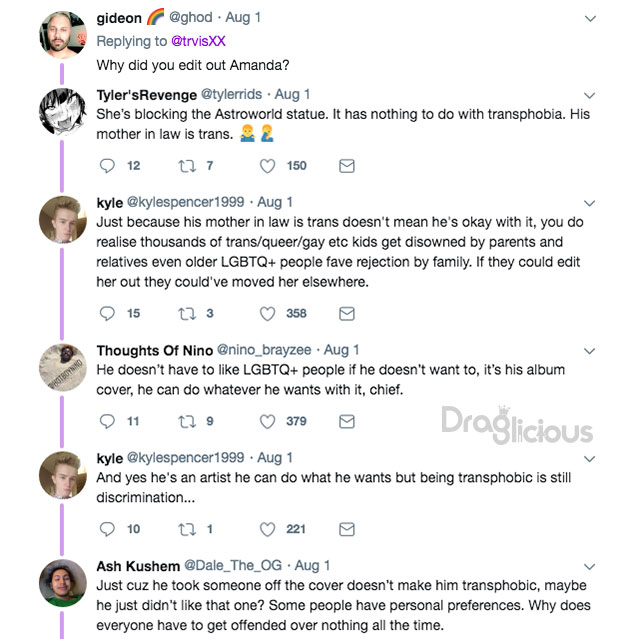Screen dimensions: 637x639
Task: Open reply thread on kyle's 15-reply tweet
Action: (x=107, y=314)
